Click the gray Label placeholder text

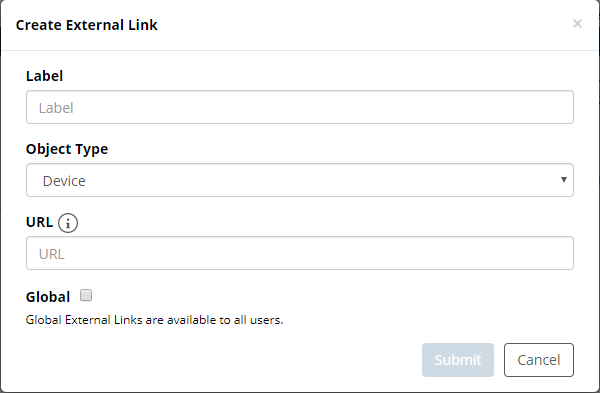click(56, 108)
